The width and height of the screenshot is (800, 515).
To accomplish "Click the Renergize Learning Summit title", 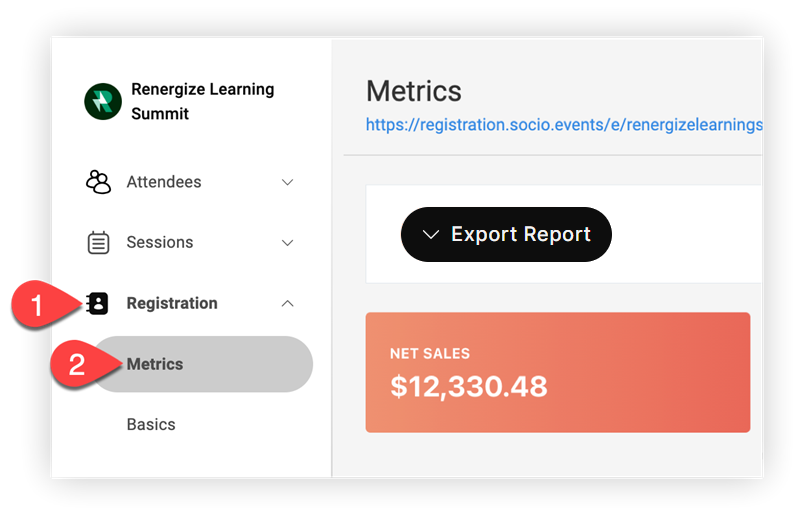I will [x=203, y=101].
